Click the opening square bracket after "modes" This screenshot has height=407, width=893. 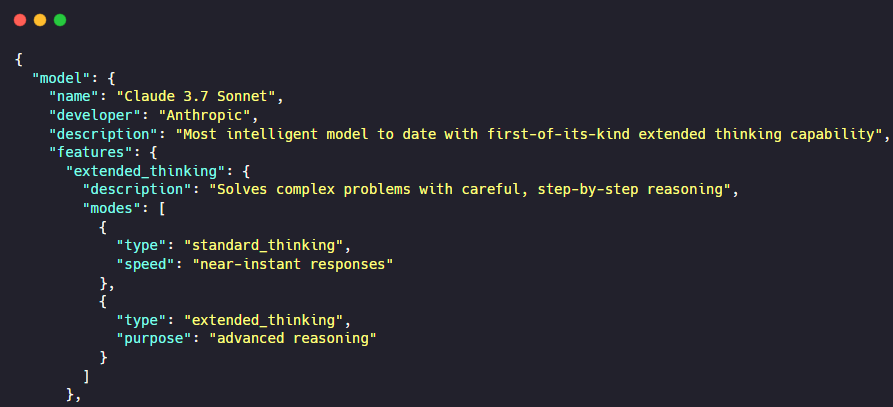tap(162, 209)
